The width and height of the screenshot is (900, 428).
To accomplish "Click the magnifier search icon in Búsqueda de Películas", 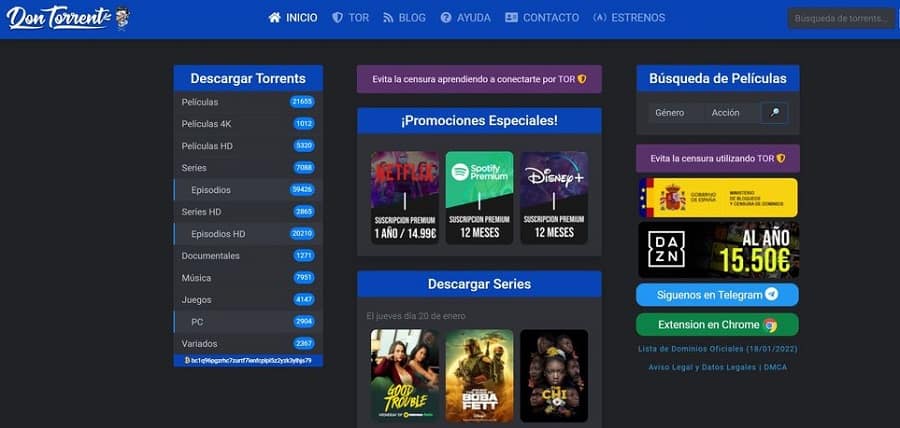I will click(x=774, y=113).
